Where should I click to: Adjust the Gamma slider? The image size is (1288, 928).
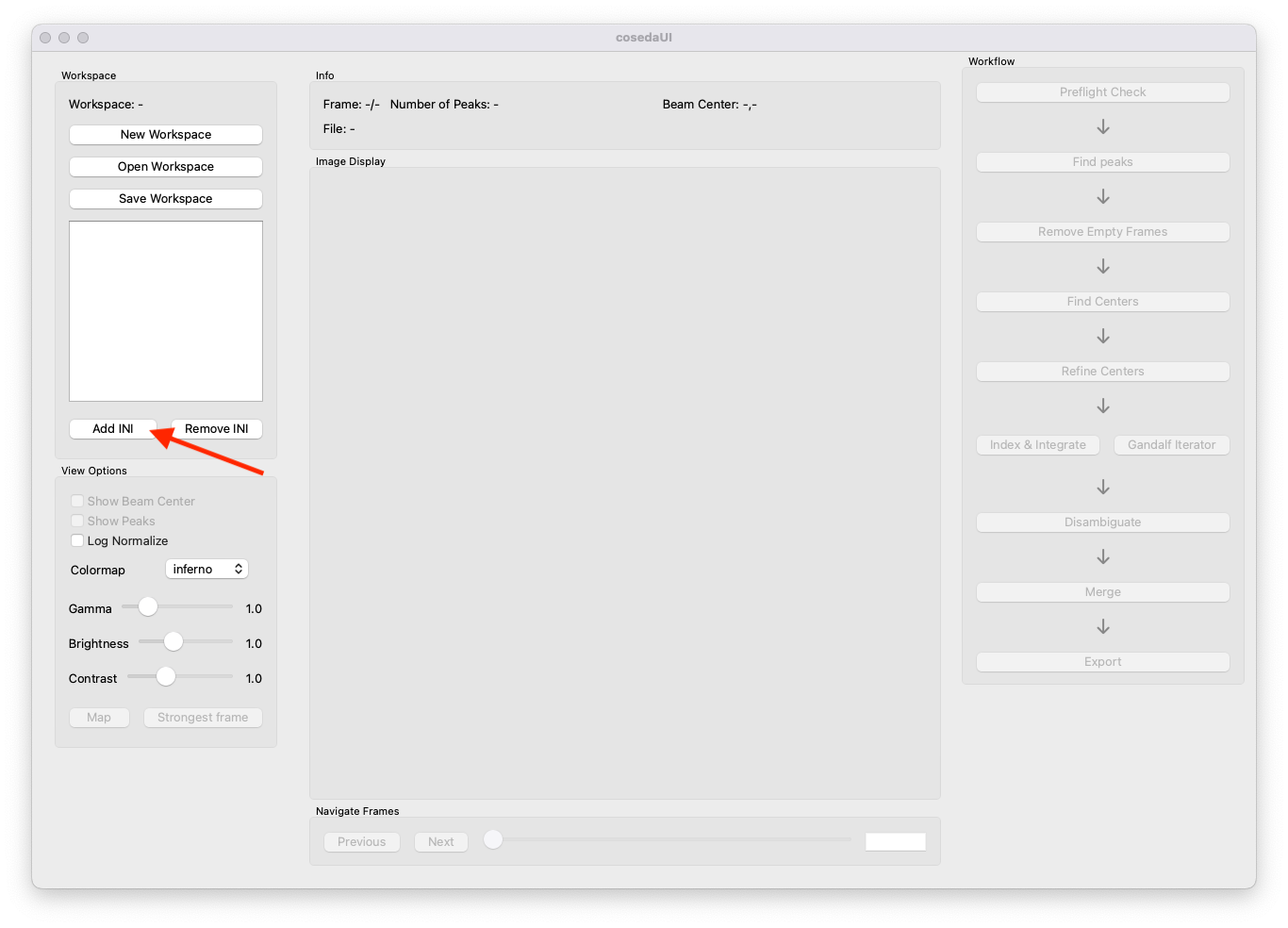pos(177,606)
